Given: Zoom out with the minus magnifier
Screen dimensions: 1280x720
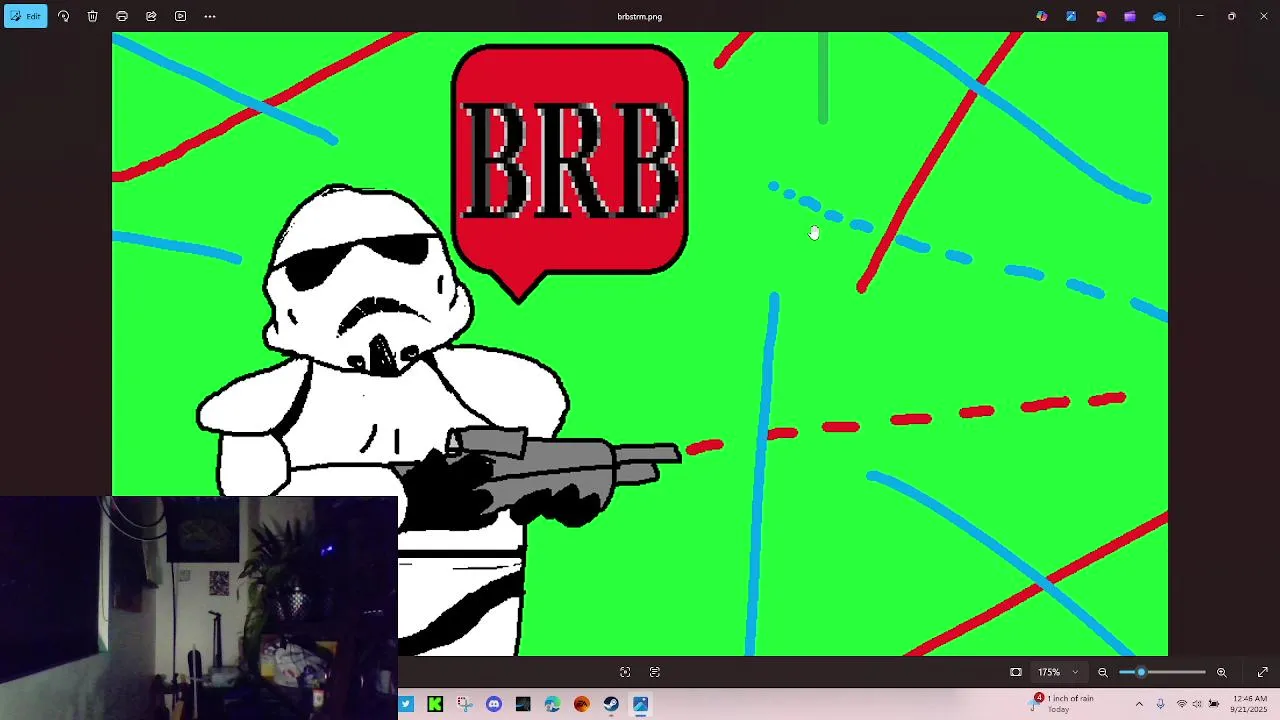Looking at the screenshot, I should click(1103, 672).
